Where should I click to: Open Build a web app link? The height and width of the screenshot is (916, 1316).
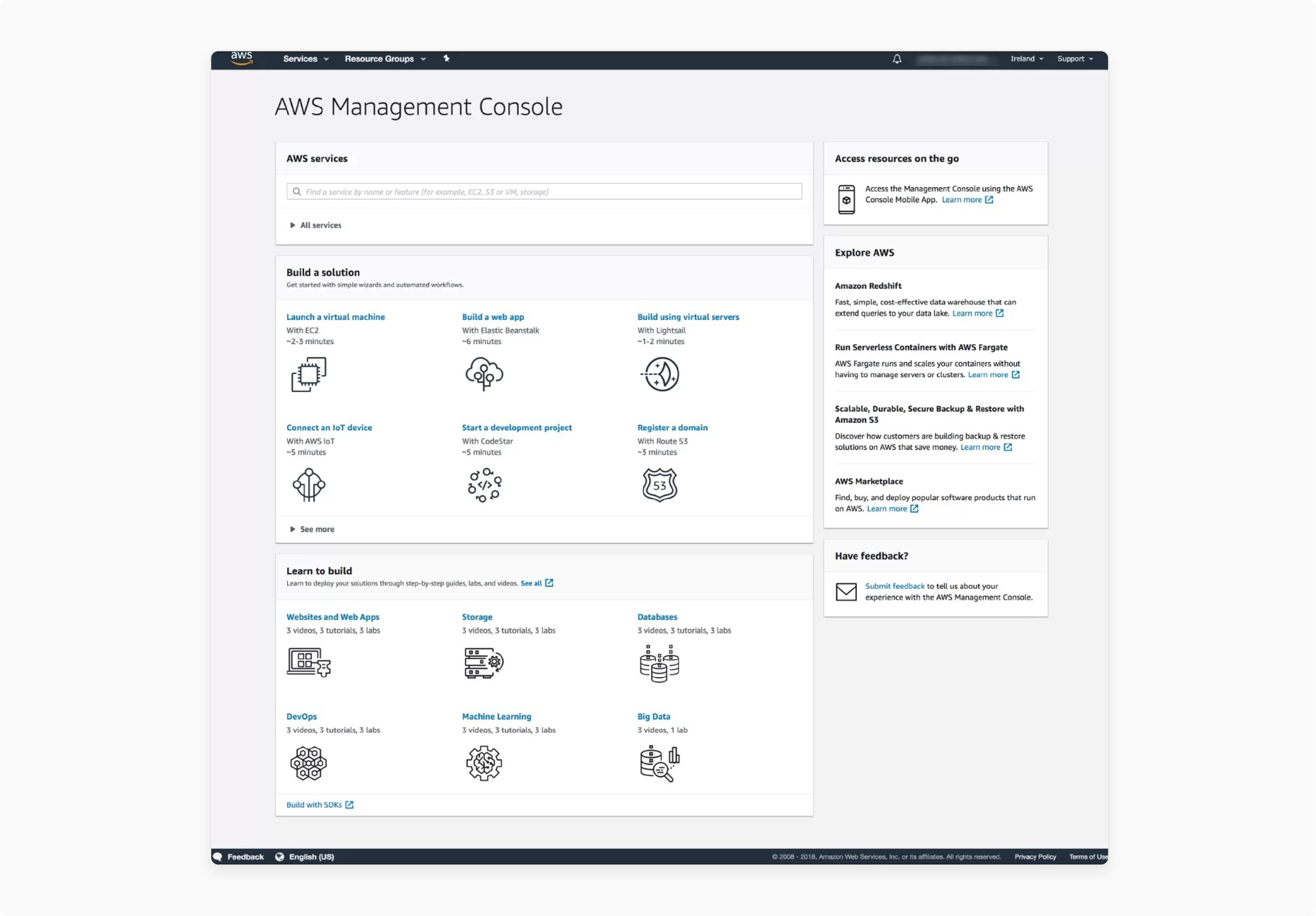[x=493, y=317]
